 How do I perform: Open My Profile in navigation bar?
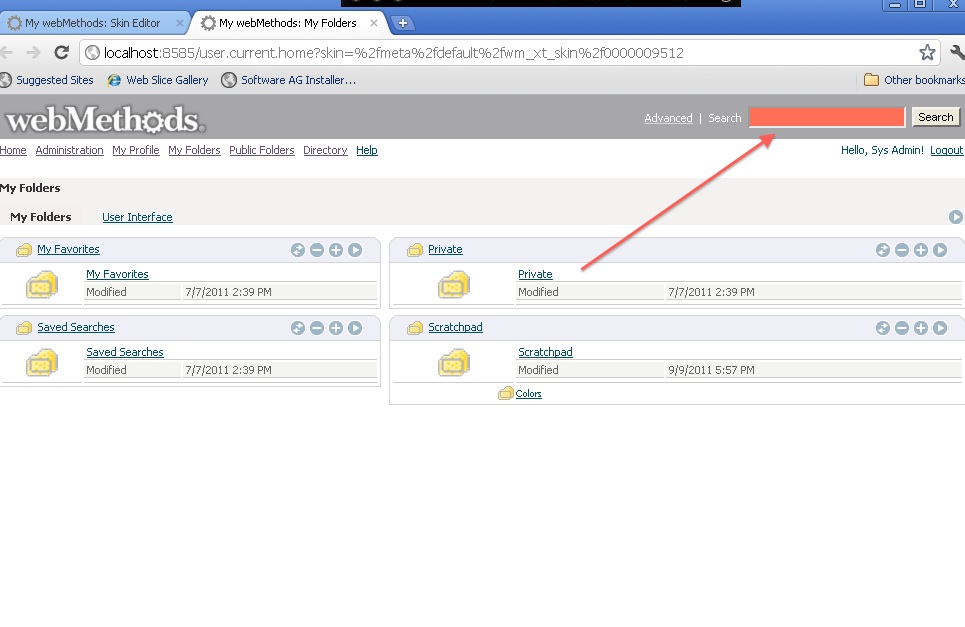136,150
